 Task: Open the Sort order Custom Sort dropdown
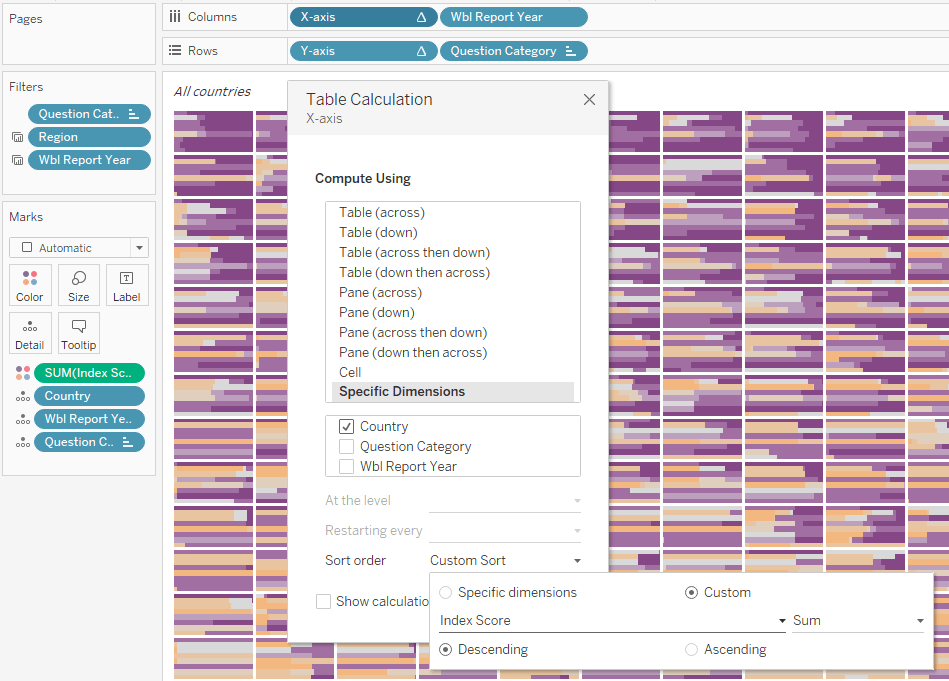pyautogui.click(x=505, y=561)
